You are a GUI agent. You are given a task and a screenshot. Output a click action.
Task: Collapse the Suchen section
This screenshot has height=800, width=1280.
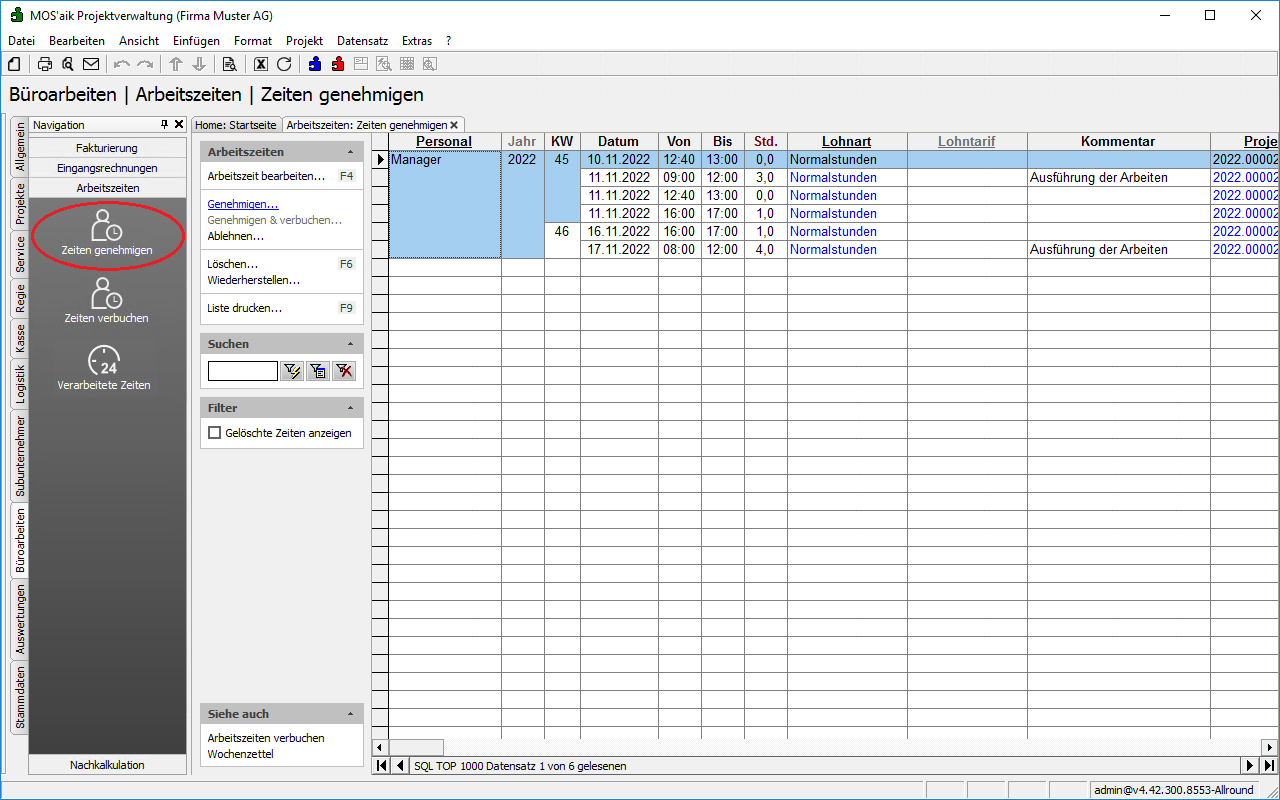(350, 344)
